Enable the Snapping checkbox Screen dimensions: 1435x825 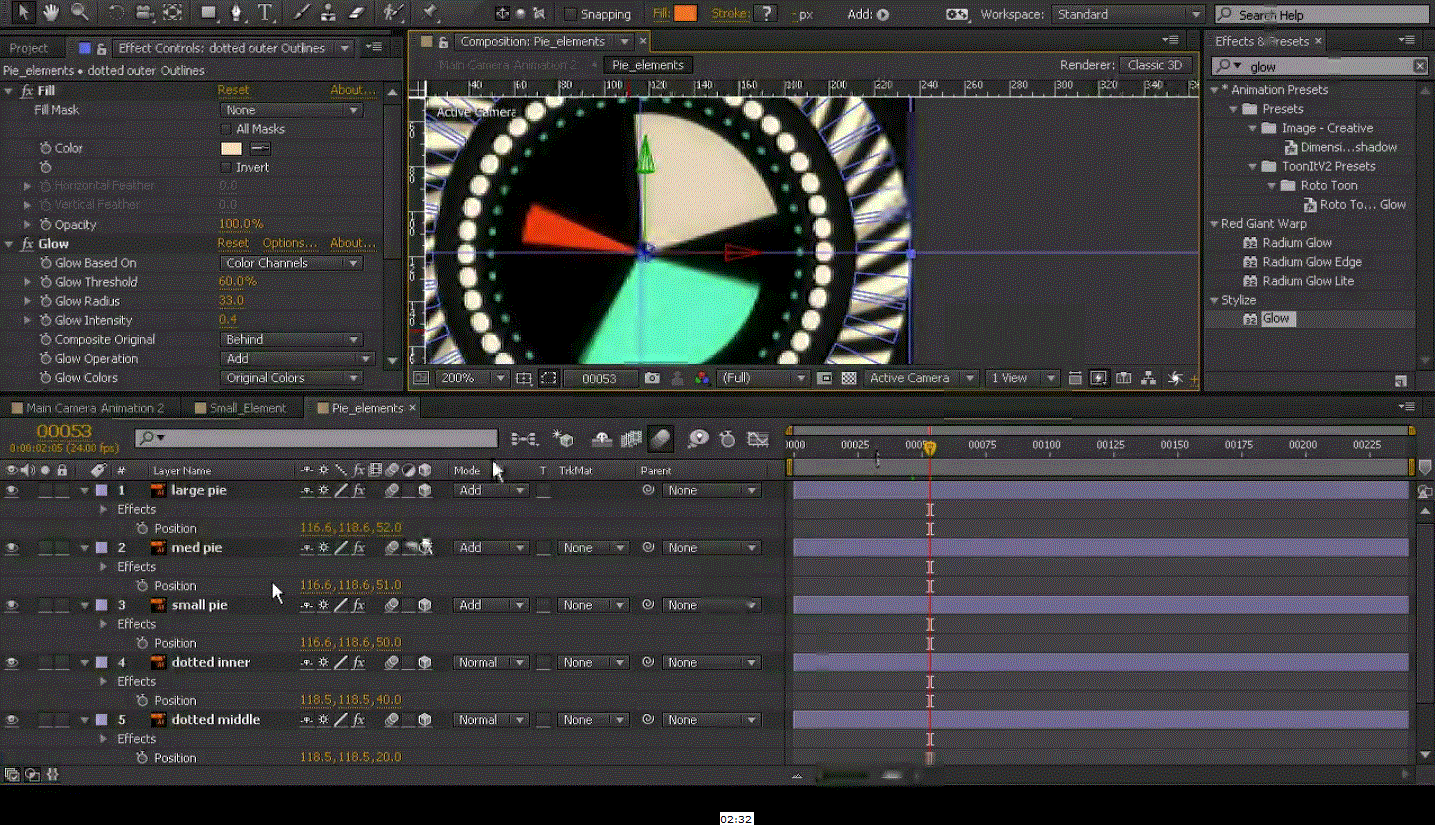[x=570, y=14]
